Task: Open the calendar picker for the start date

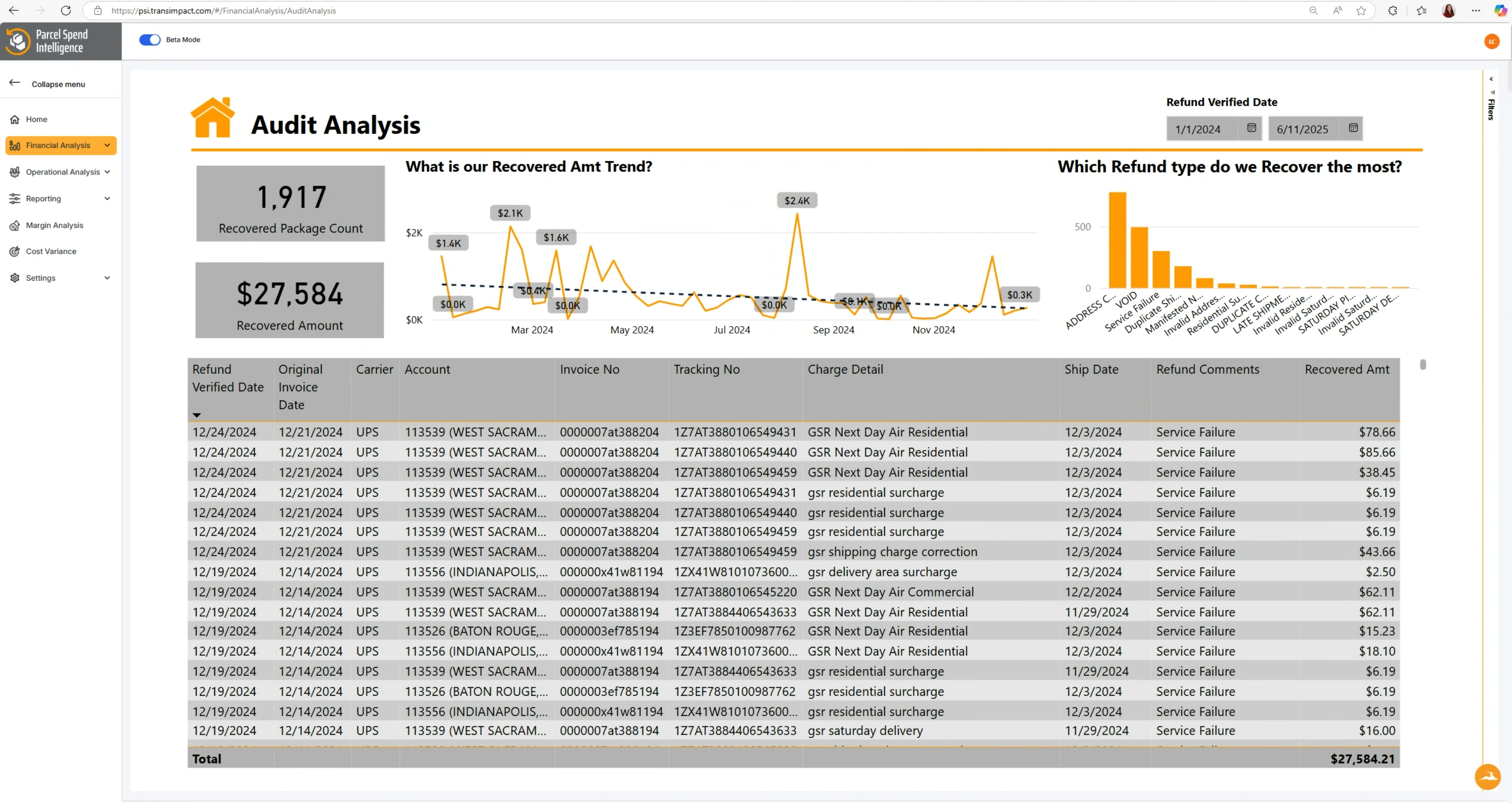Action: (1252, 128)
